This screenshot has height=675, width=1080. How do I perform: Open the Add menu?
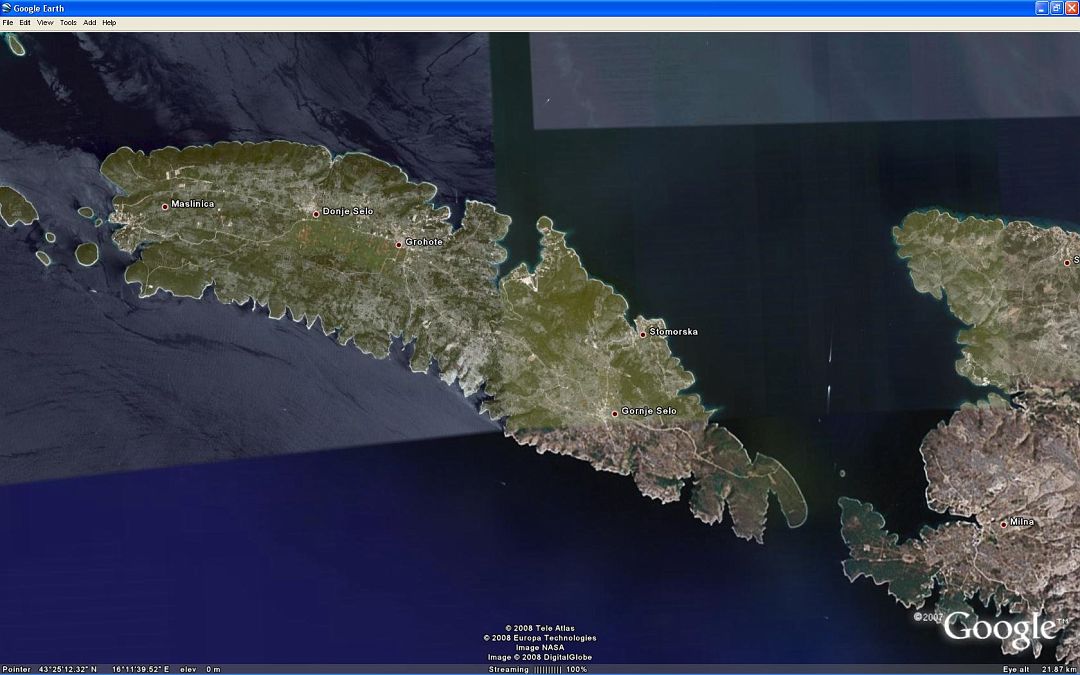point(90,22)
